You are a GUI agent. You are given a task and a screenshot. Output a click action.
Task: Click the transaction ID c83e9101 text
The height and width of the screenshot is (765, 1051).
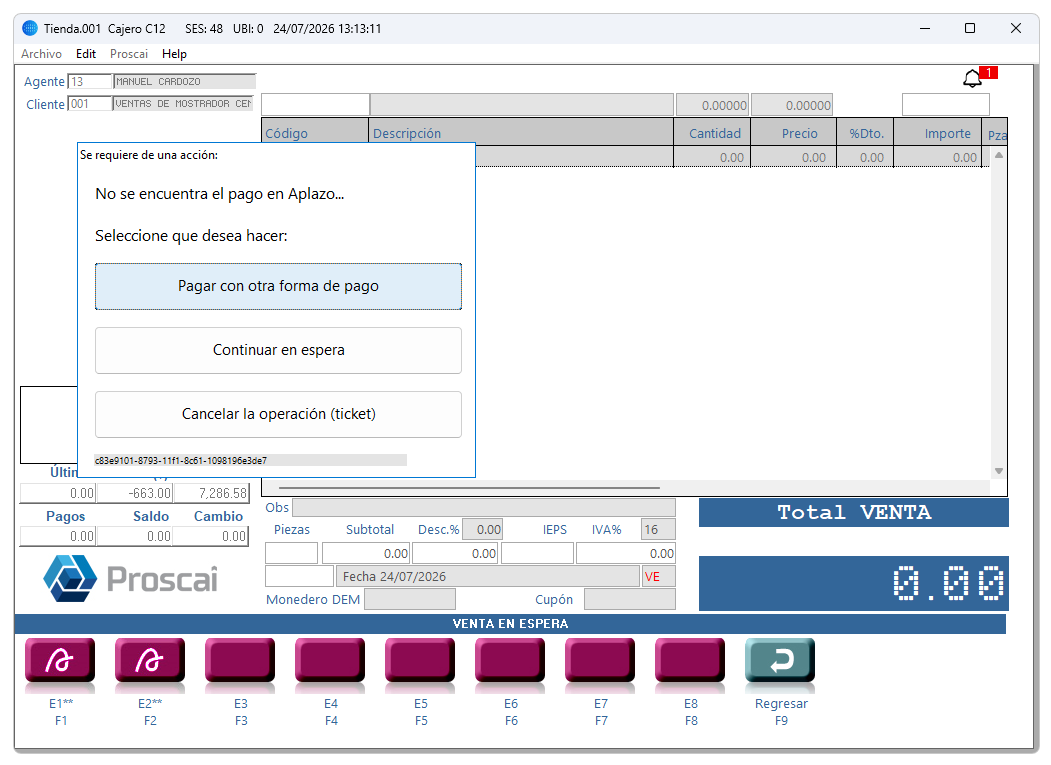(x=181, y=461)
